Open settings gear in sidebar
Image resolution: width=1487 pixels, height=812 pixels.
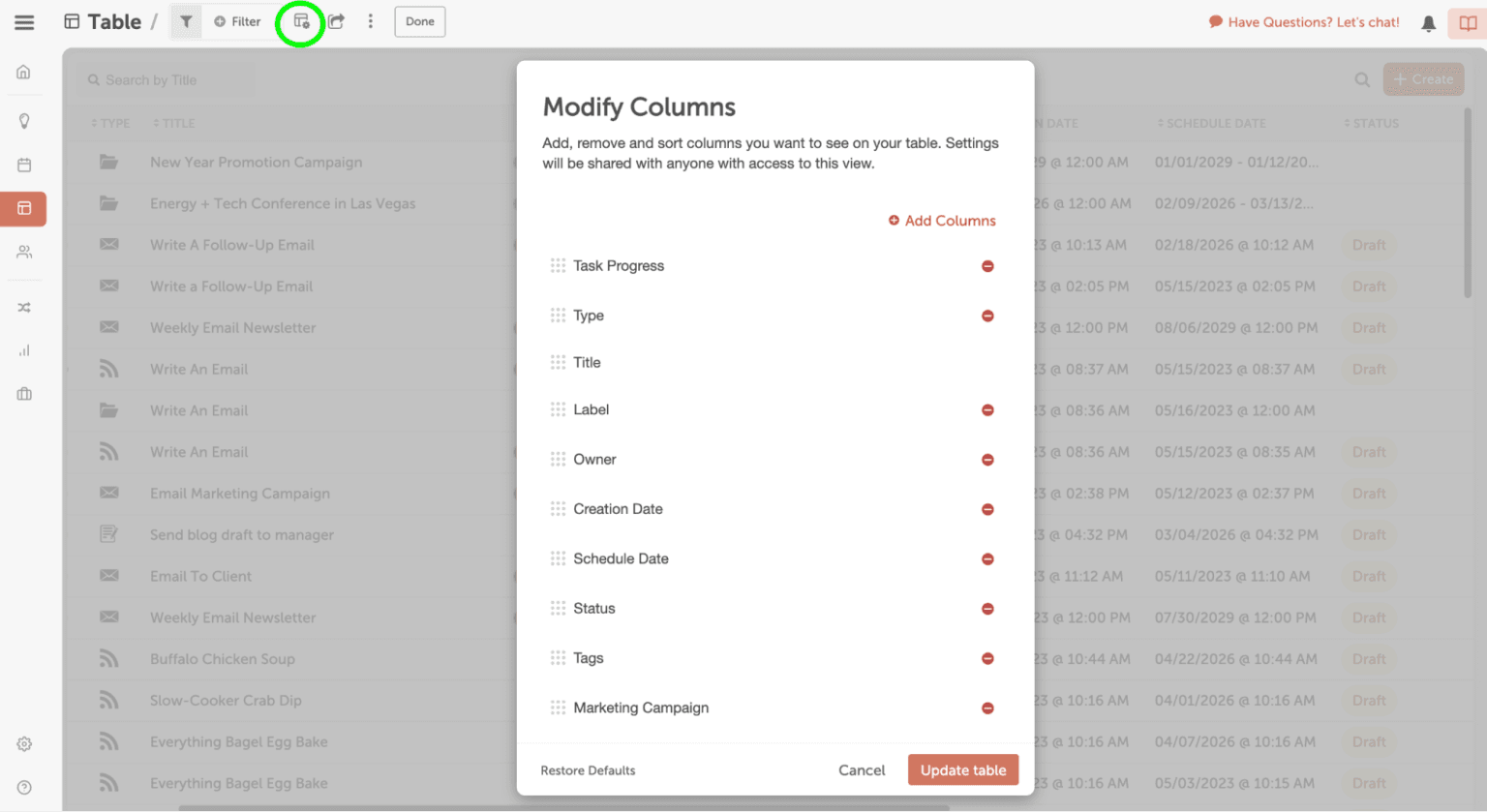(24, 743)
